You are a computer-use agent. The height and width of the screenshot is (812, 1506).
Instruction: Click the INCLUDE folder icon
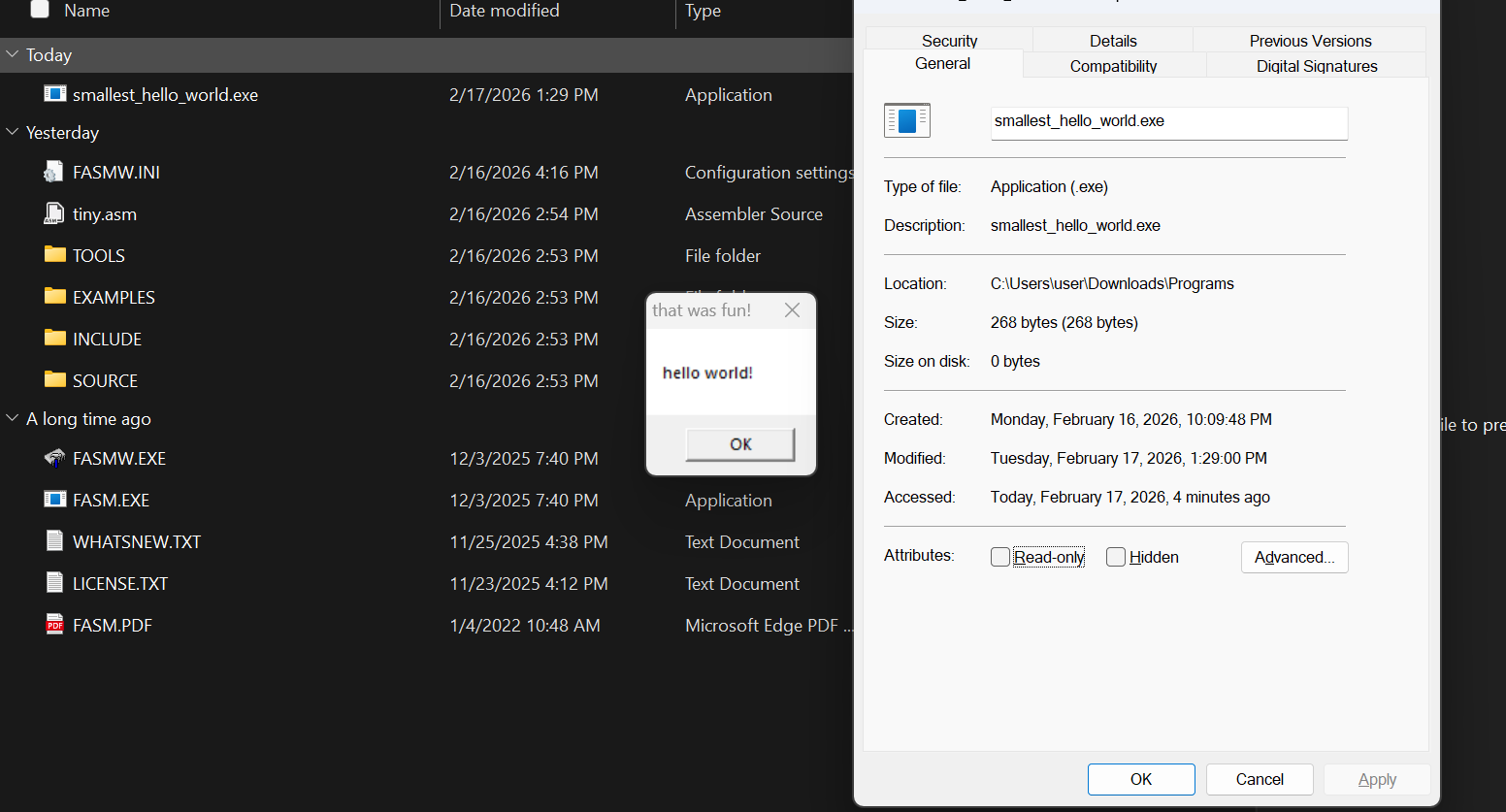click(55, 339)
